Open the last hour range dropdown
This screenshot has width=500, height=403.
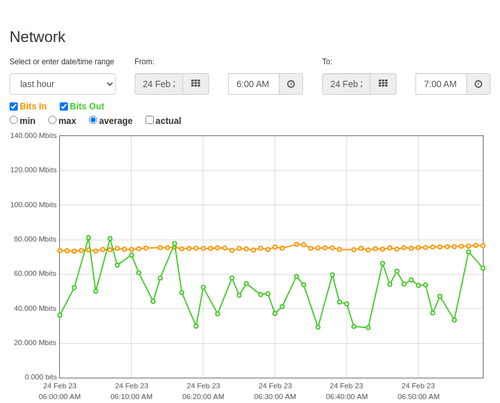[x=63, y=84]
